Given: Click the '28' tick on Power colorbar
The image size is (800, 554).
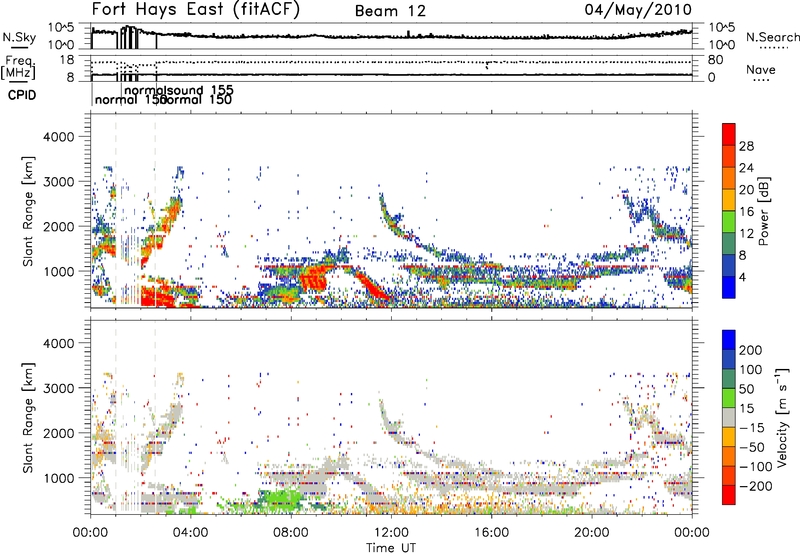Looking at the screenshot, I should coord(746,146).
